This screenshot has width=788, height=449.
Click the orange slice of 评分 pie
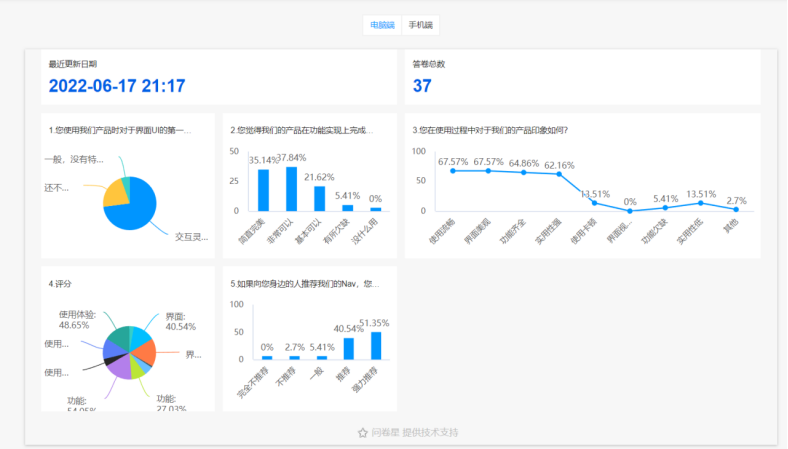145,352
